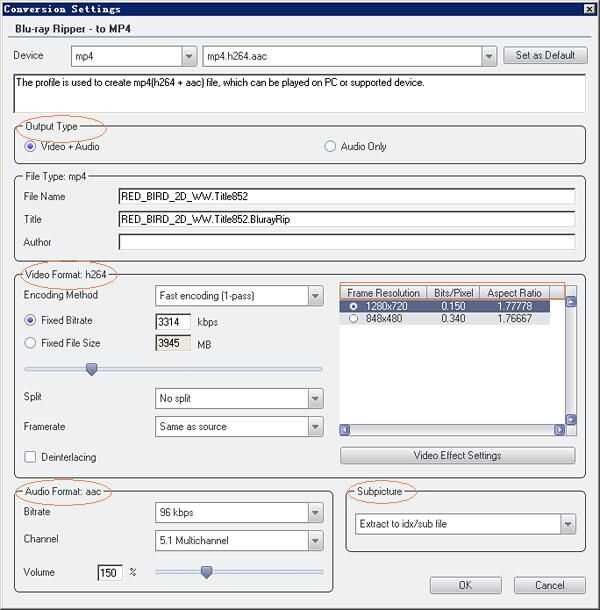
Task: Click the 3945 MB file size field
Action: pyautogui.click(x=173, y=343)
